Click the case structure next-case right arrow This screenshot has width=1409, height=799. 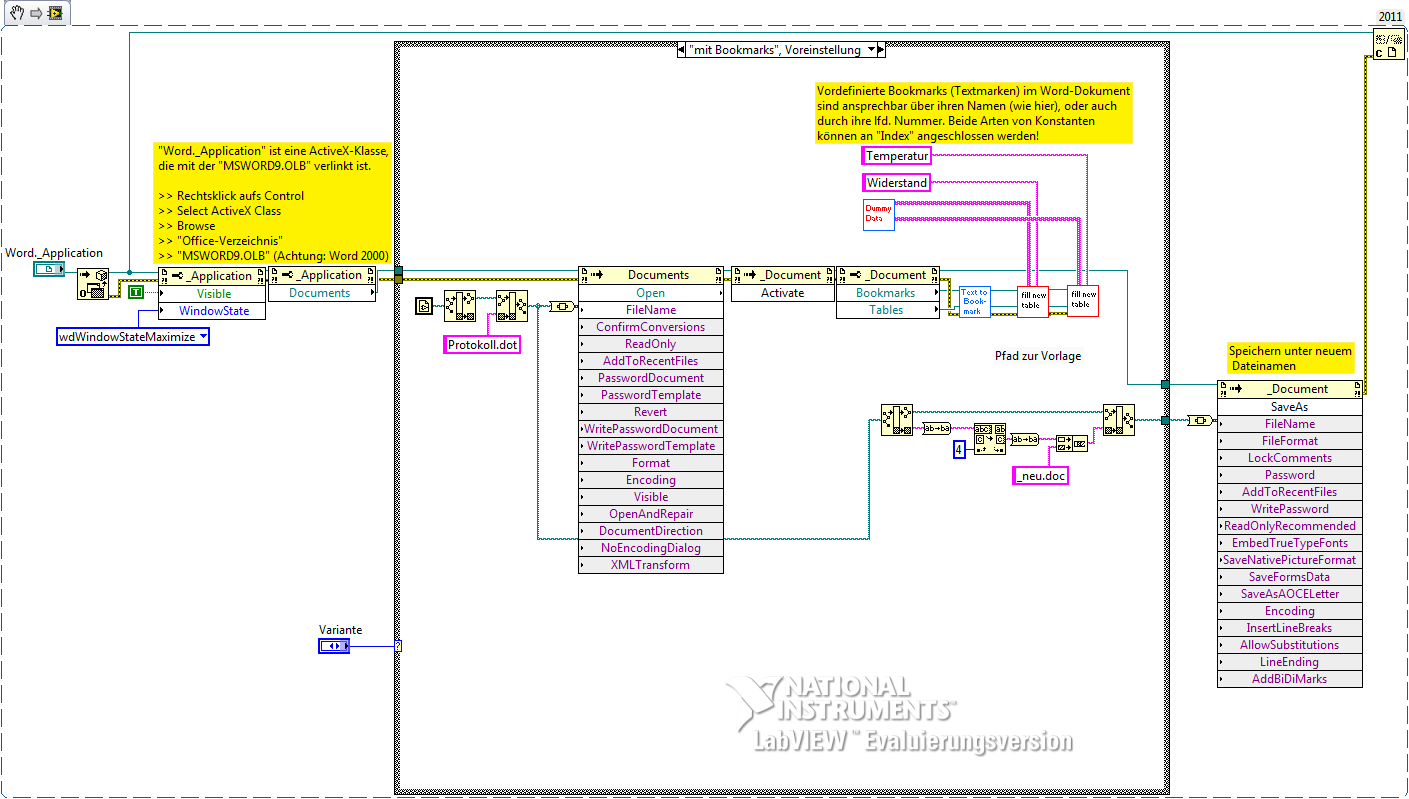click(x=883, y=49)
